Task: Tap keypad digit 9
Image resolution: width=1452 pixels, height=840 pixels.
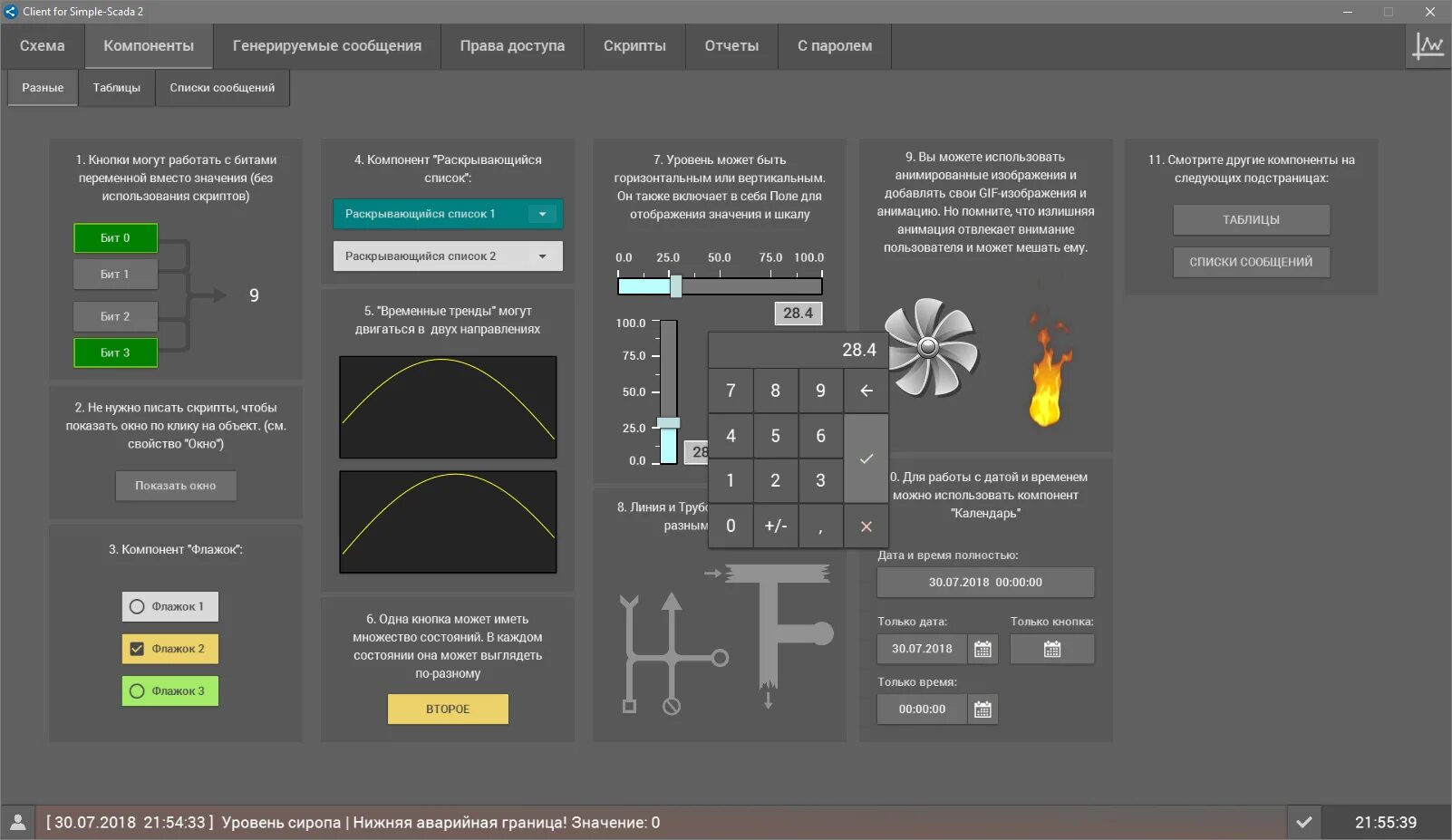Action: click(x=821, y=391)
